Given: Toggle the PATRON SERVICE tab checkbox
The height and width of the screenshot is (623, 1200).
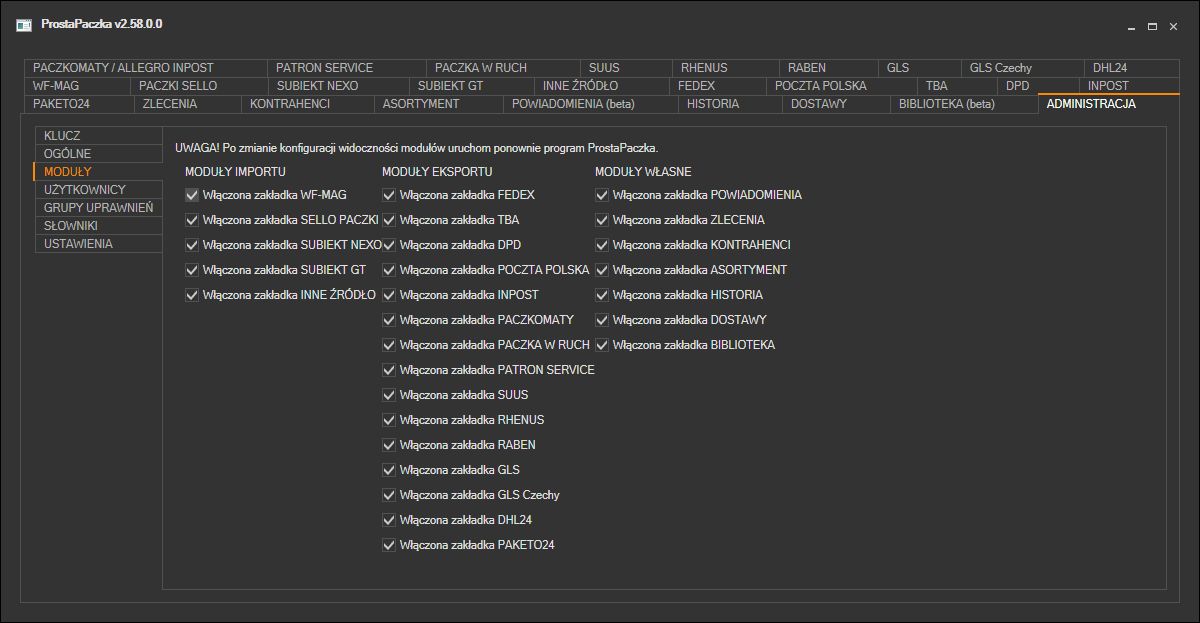Looking at the screenshot, I should (x=389, y=370).
